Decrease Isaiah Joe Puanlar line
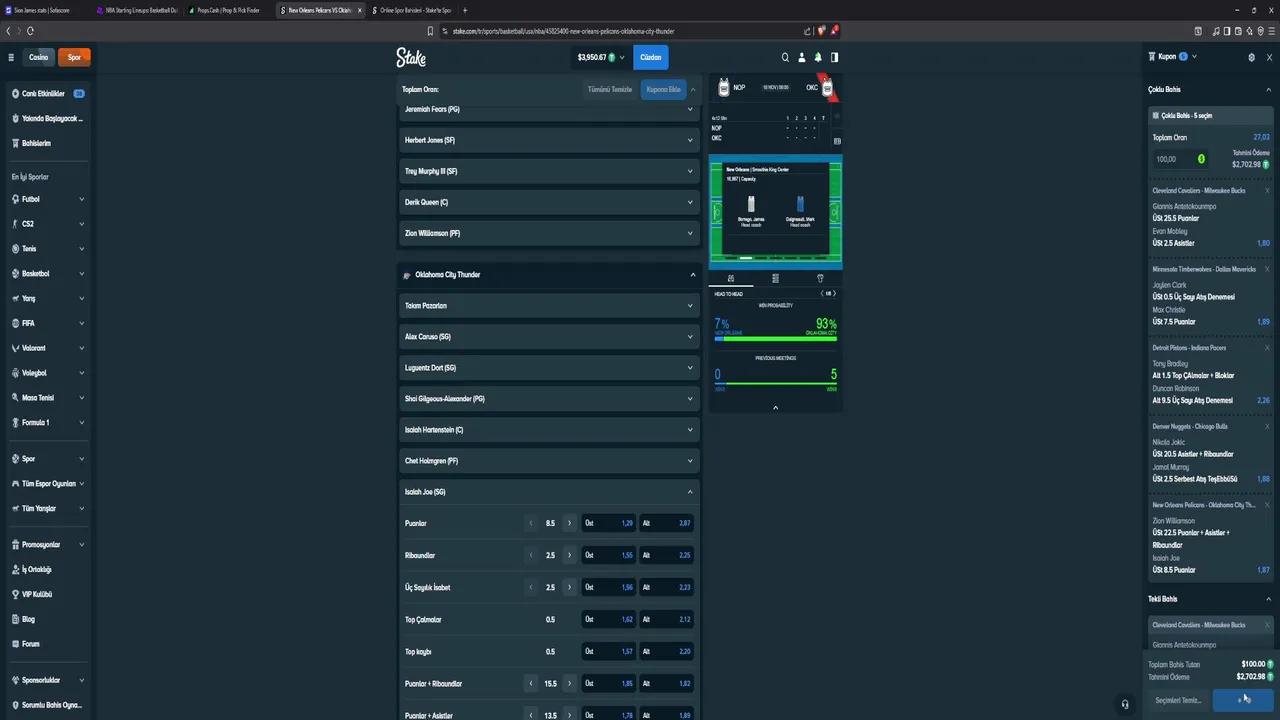The image size is (1280, 720). point(531,523)
